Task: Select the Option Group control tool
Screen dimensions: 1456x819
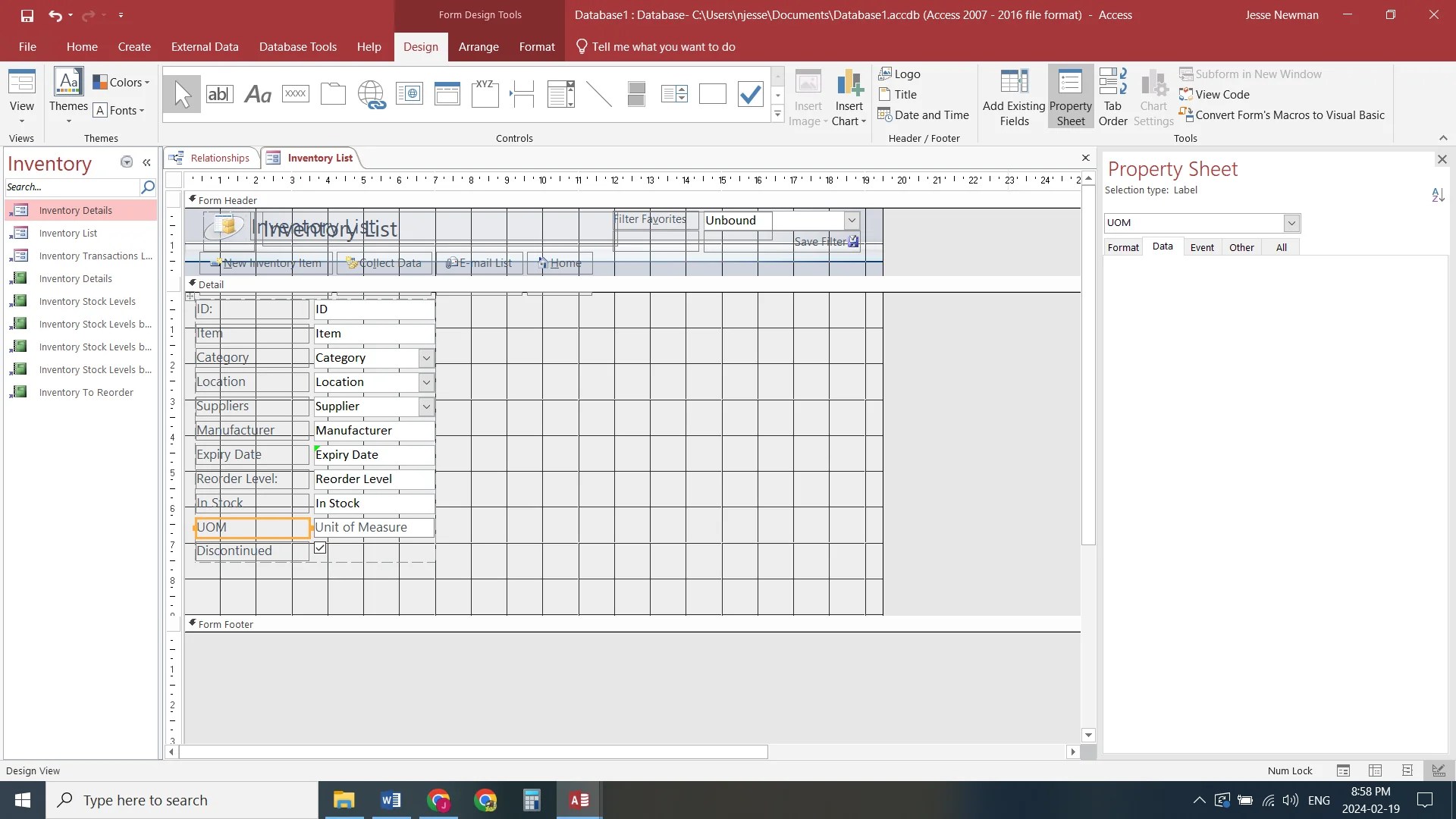Action: [x=485, y=94]
